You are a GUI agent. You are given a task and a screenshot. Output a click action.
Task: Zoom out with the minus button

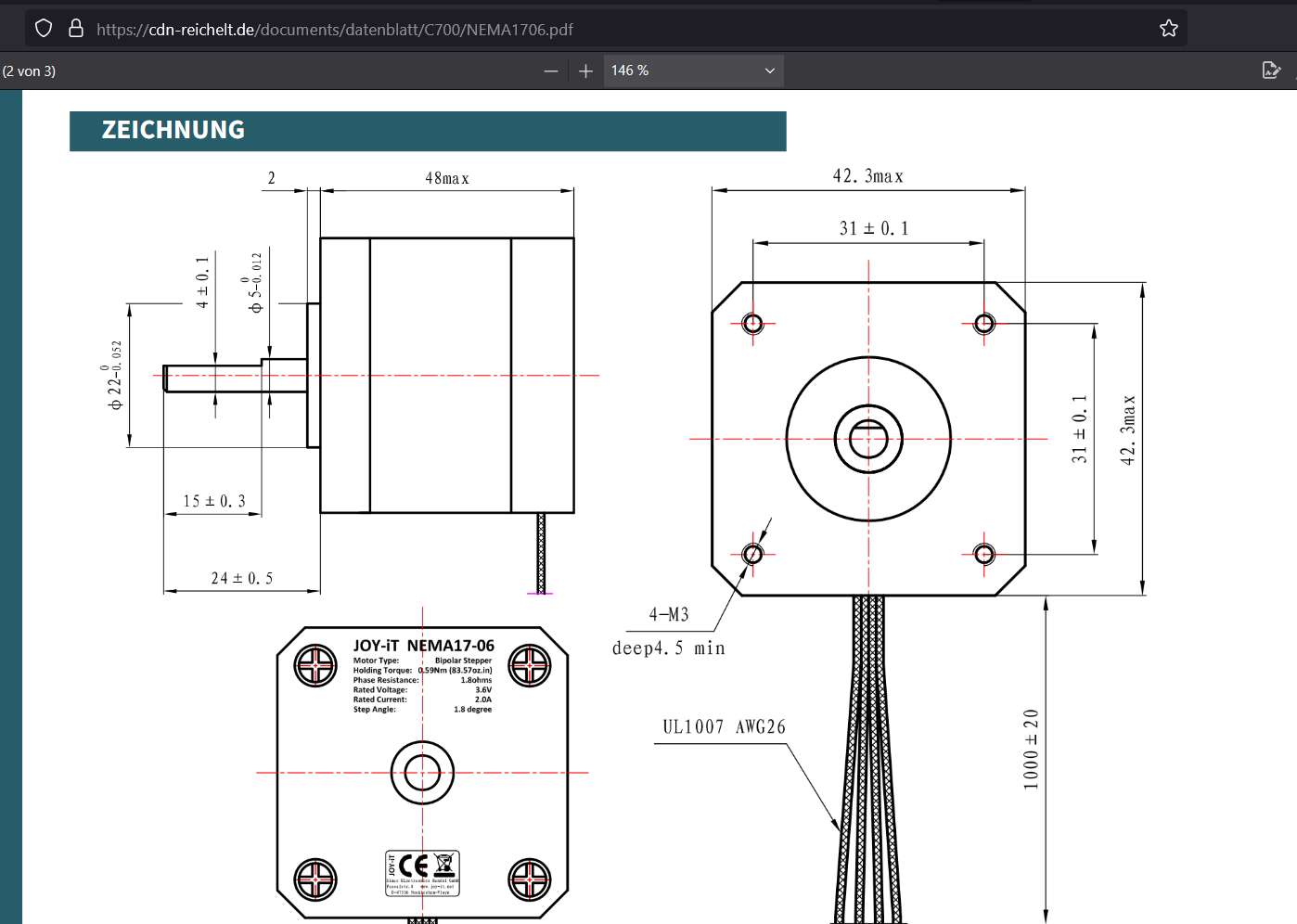click(x=551, y=71)
